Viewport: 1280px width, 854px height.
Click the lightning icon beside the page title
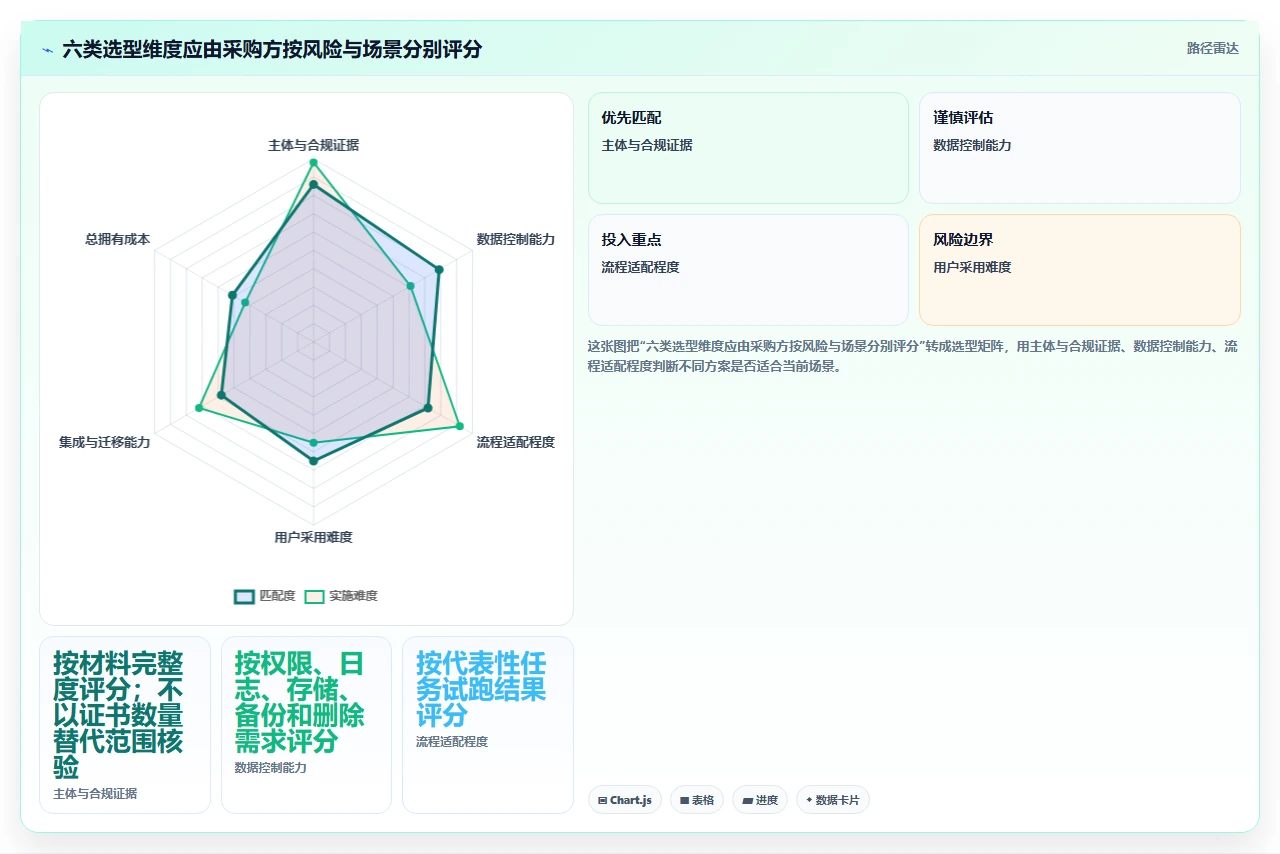click(47, 49)
